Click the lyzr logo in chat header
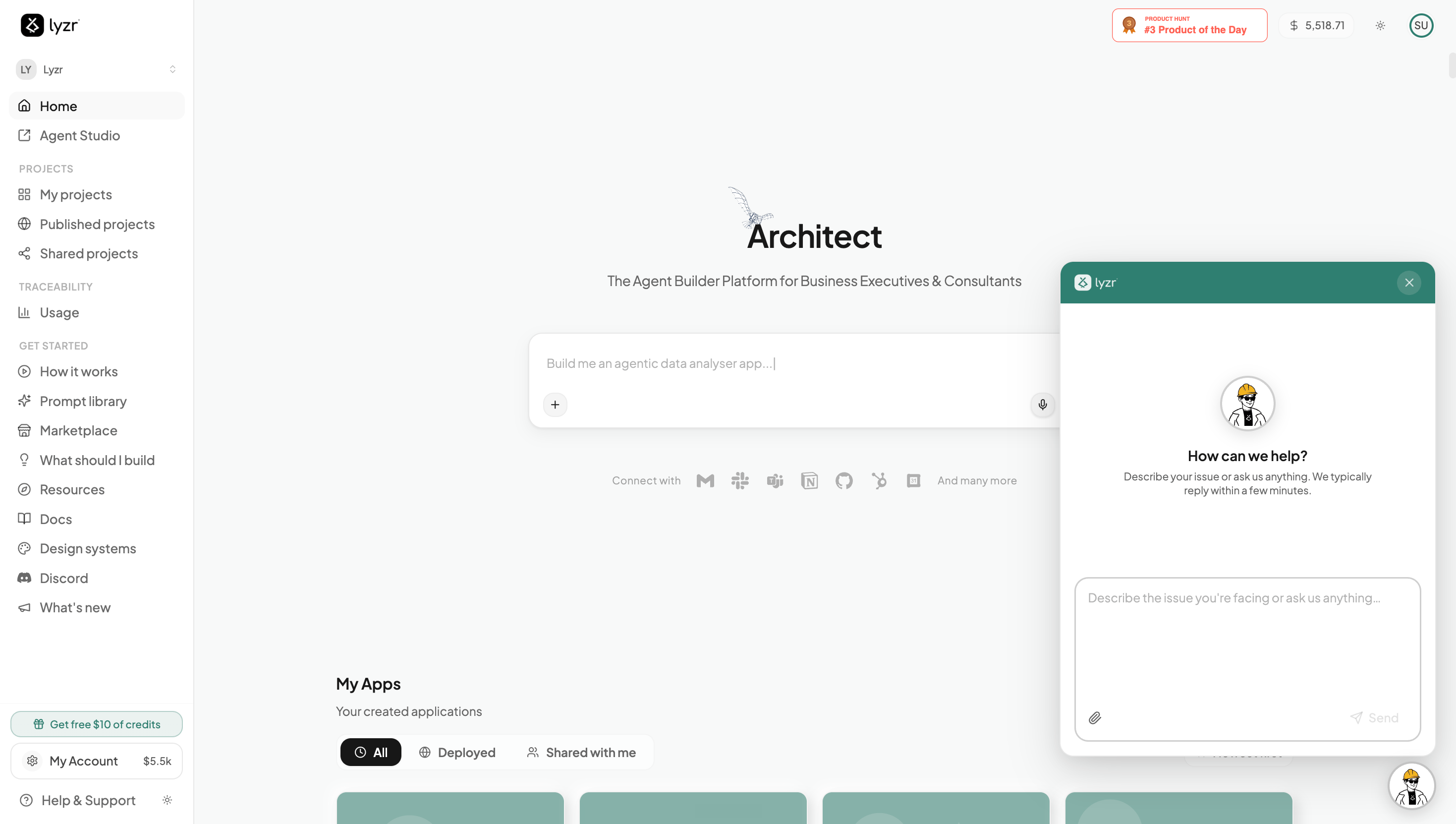 pyautogui.click(x=1096, y=283)
